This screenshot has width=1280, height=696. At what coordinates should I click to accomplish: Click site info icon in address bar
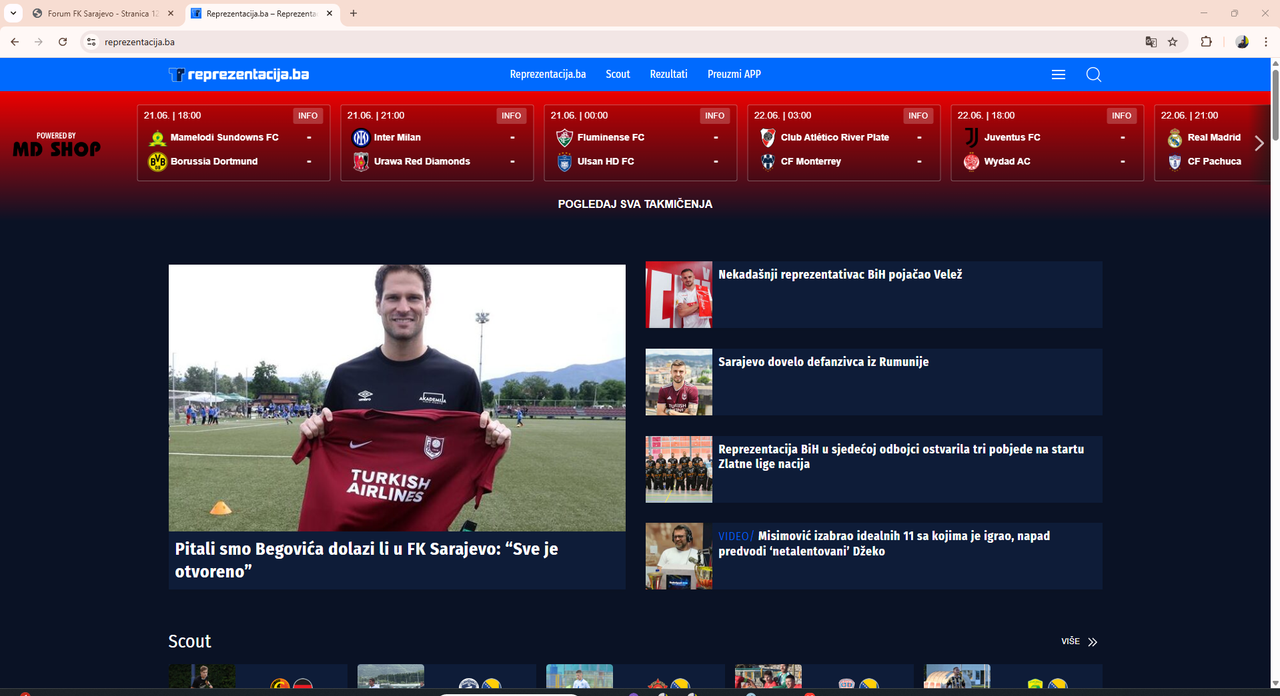tap(90, 42)
